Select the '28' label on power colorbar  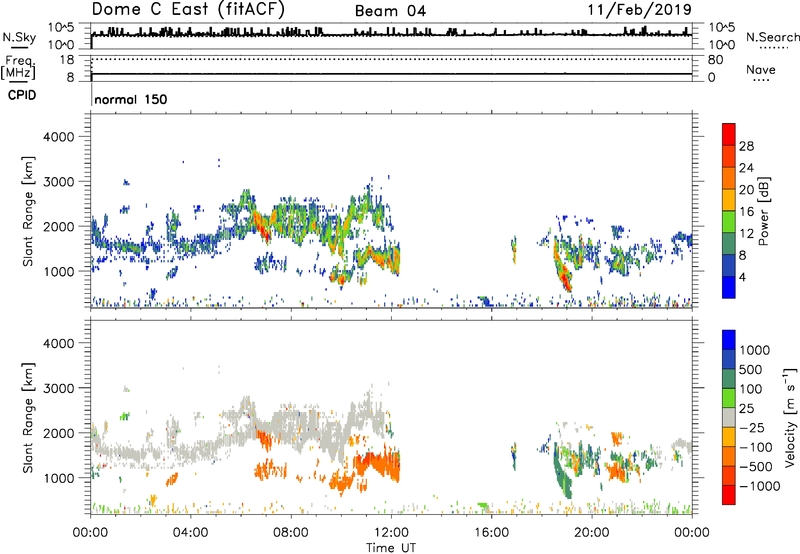(746, 146)
